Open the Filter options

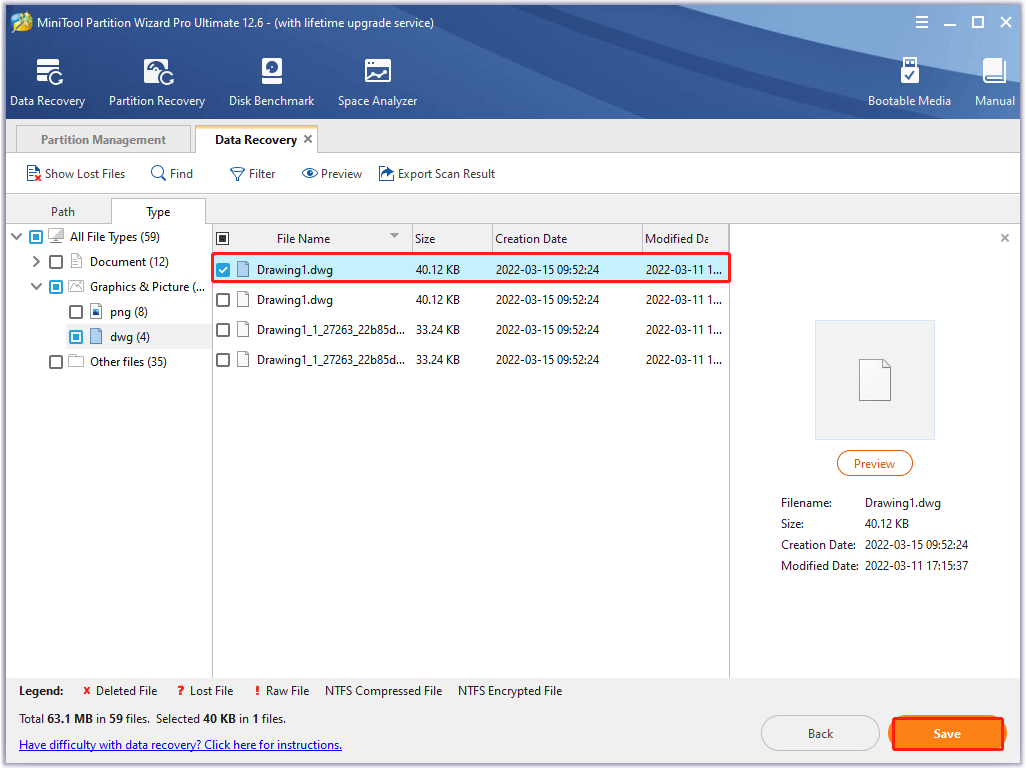pos(252,173)
